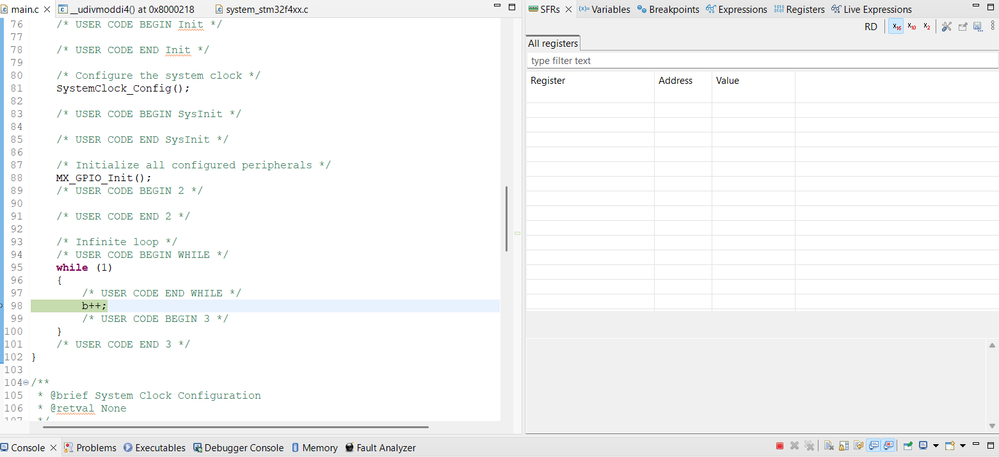Image resolution: width=999 pixels, height=457 pixels.
Task: Click the b++; statement on line 98
Action: (94, 306)
